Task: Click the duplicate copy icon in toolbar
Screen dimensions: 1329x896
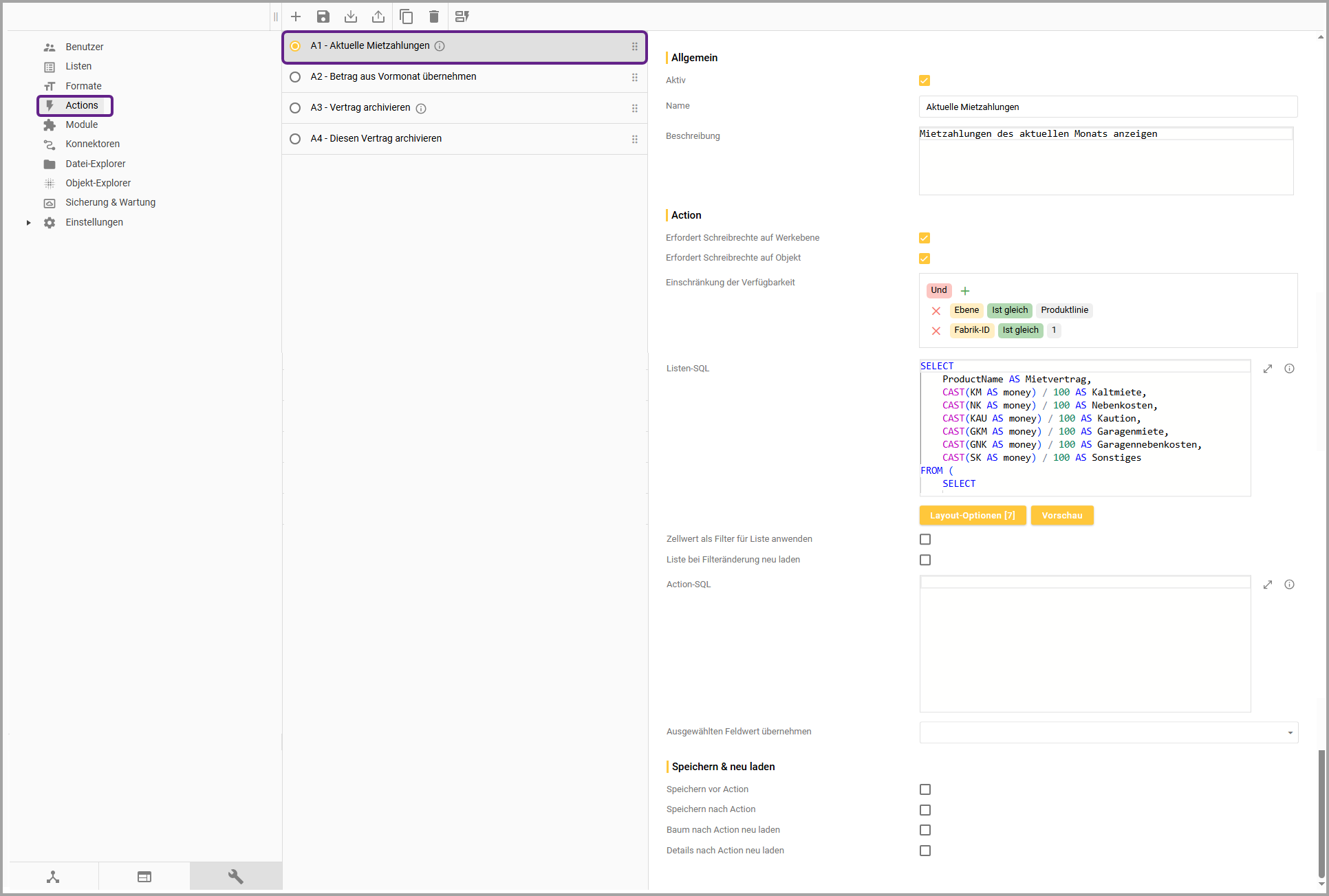Action: point(407,17)
